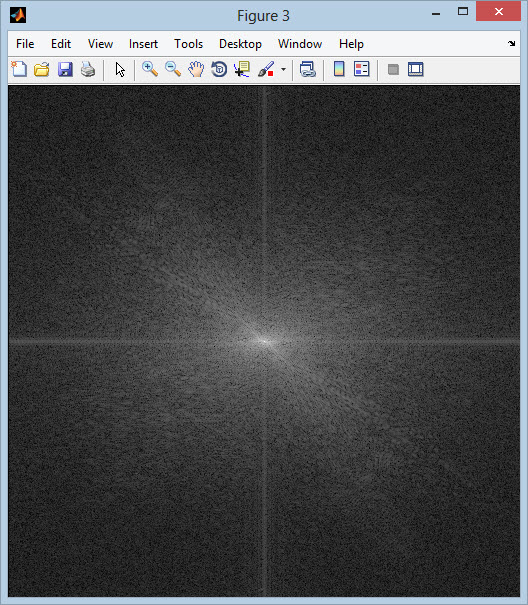Image resolution: width=528 pixels, height=605 pixels.
Task: Select the Edit Plot arrow tool
Action: pos(120,70)
